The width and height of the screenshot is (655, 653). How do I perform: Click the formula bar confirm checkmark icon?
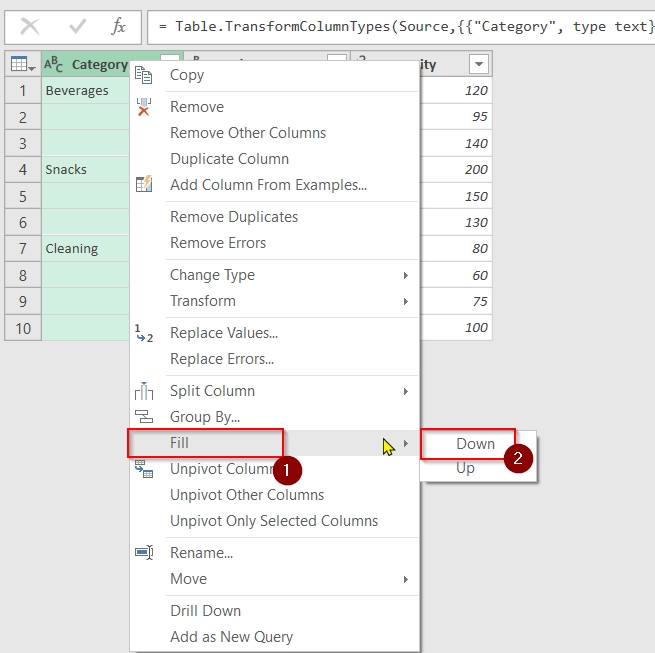78,27
